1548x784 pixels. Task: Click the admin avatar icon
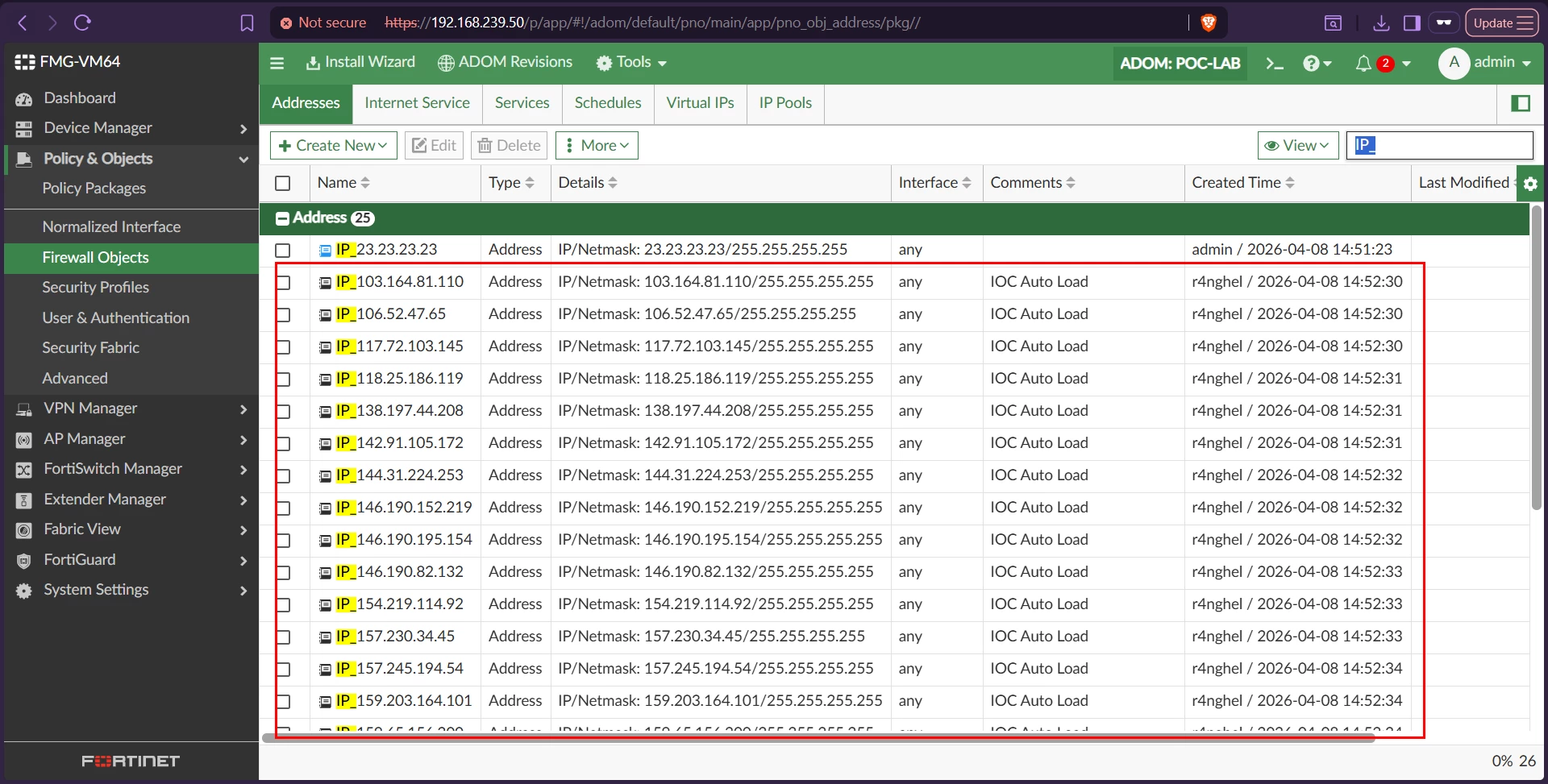(x=1454, y=63)
